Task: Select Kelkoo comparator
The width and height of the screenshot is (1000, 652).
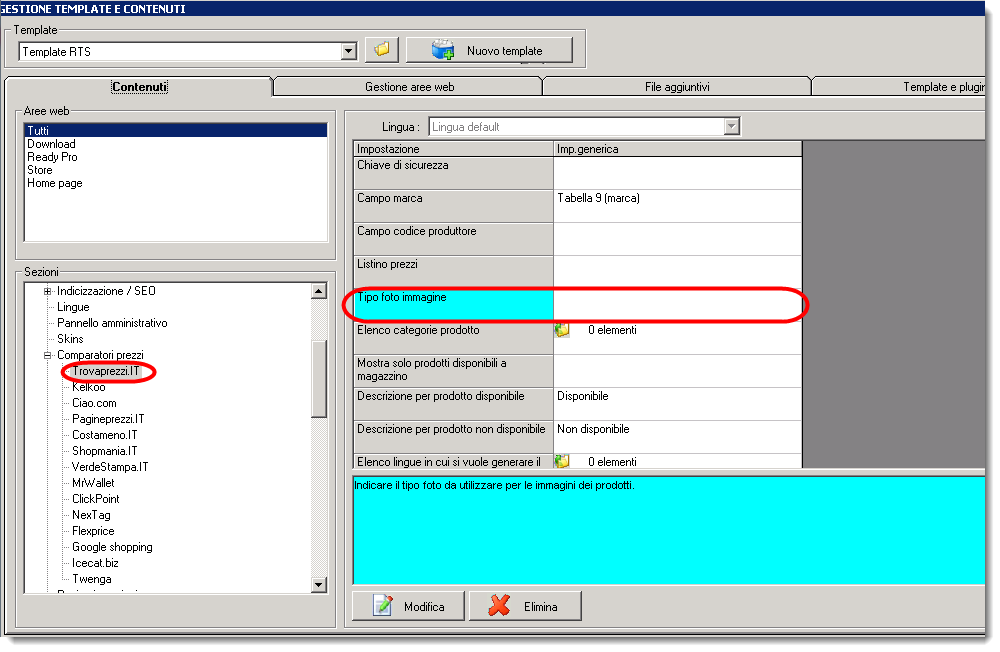Action: coord(89,387)
